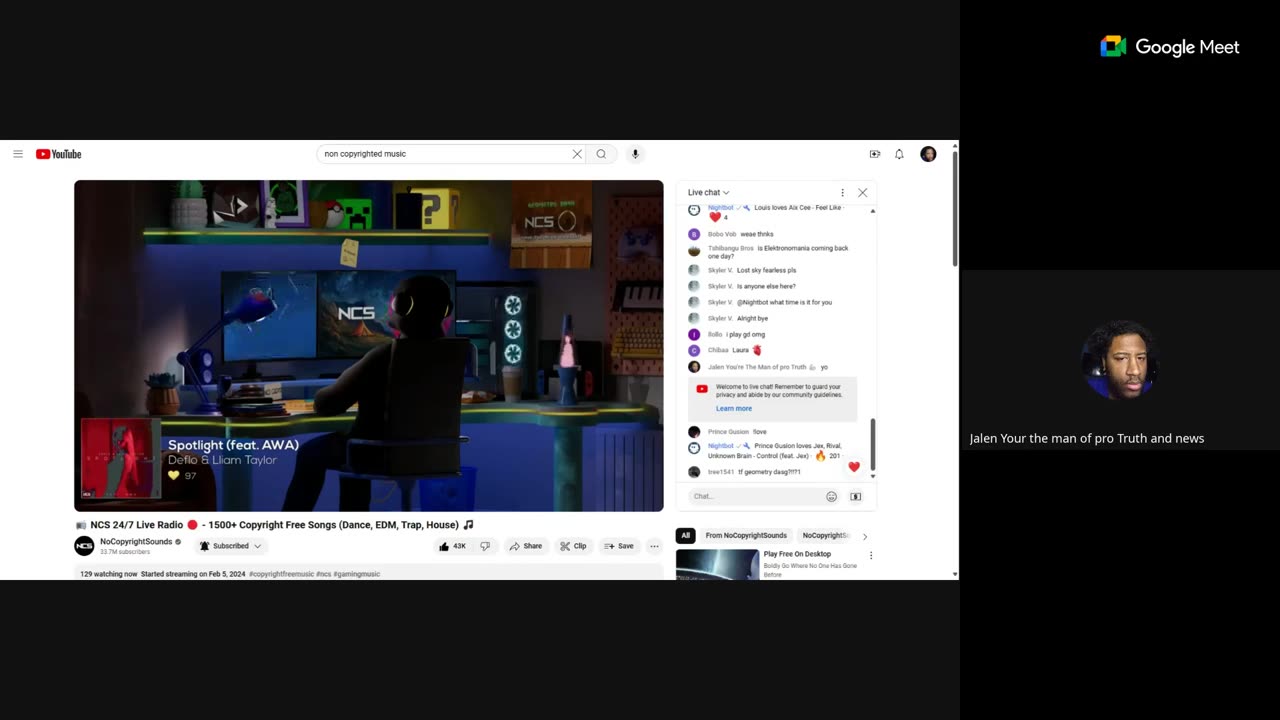Click the page vertical scrollbar thumb
The image size is (1280, 720).
click(x=955, y=207)
